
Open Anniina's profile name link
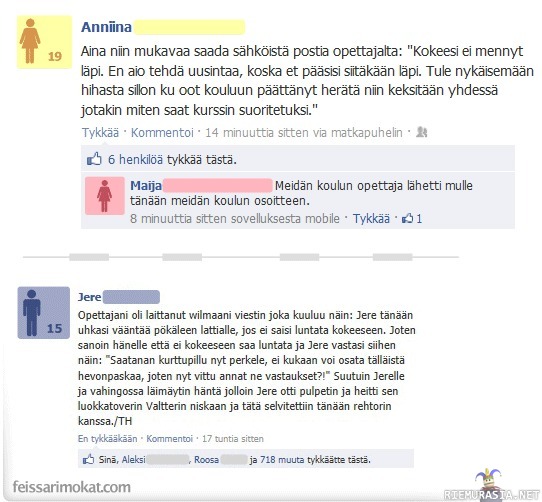[106, 27]
